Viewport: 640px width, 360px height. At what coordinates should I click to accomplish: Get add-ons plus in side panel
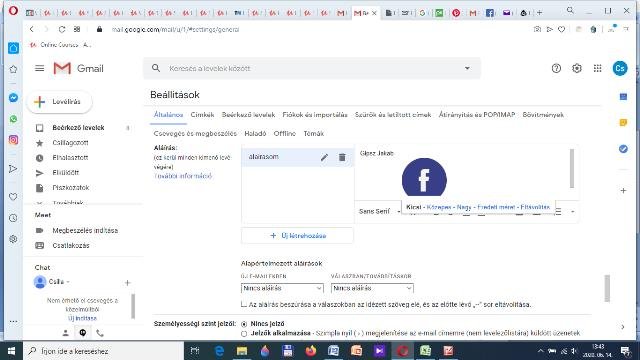(623, 191)
